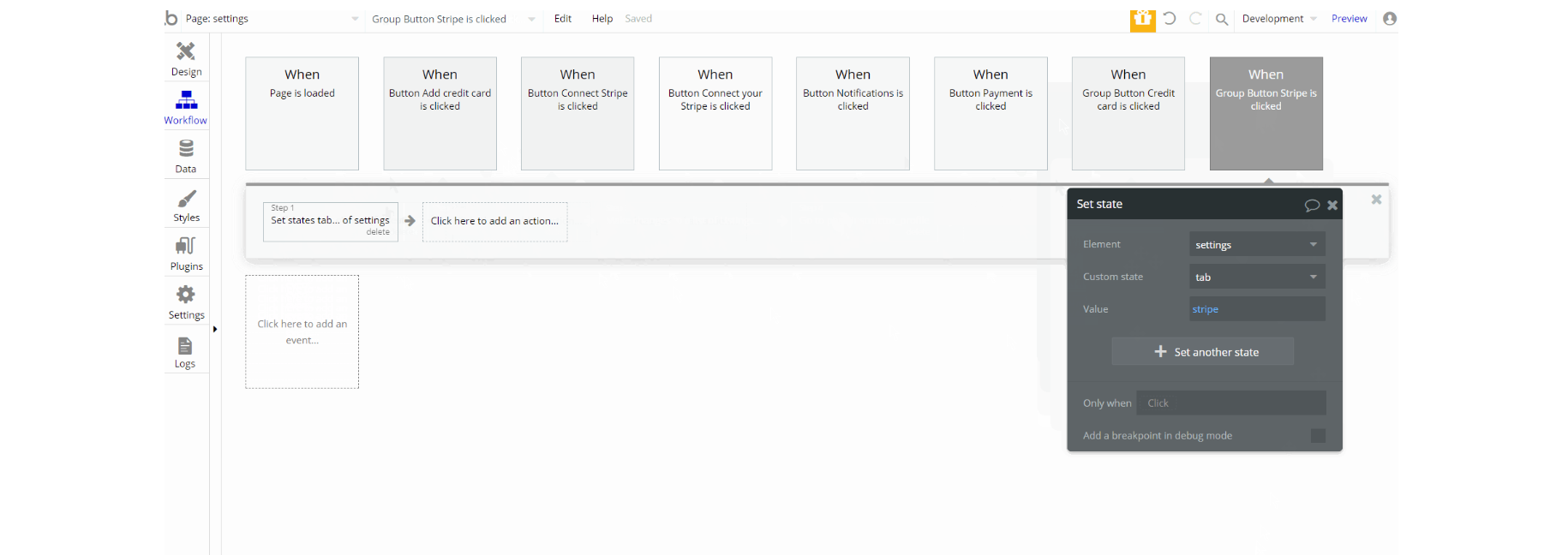Click the search magnifier icon
The height and width of the screenshot is (555, 1568).
tap(1222, 19)
